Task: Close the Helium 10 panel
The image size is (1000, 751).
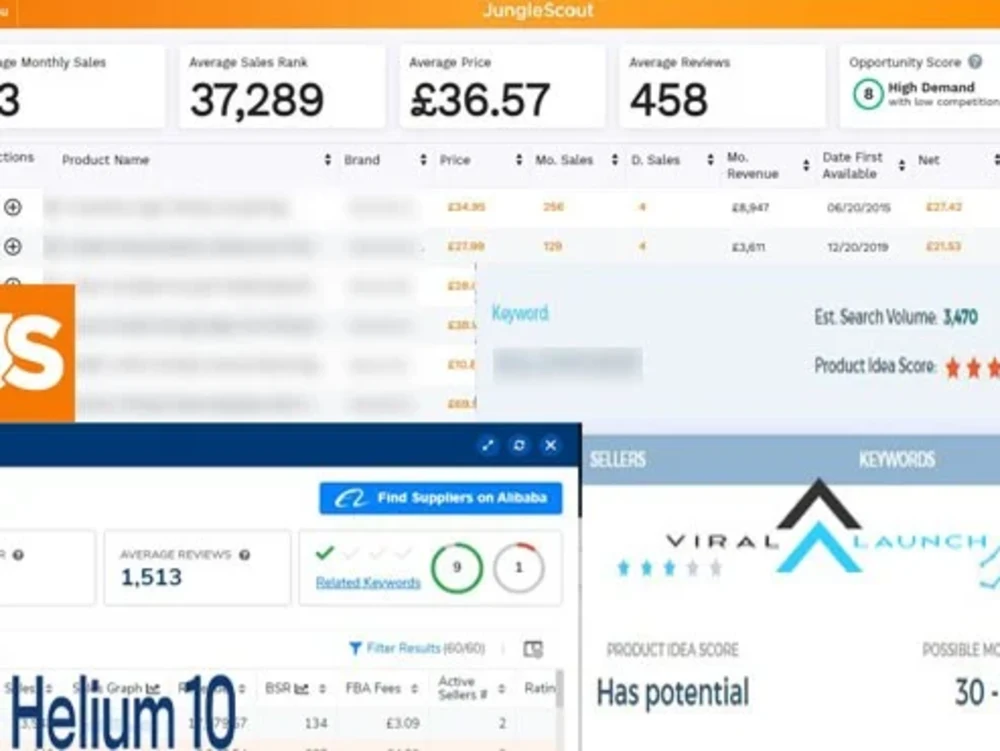Action: [550, 445]
